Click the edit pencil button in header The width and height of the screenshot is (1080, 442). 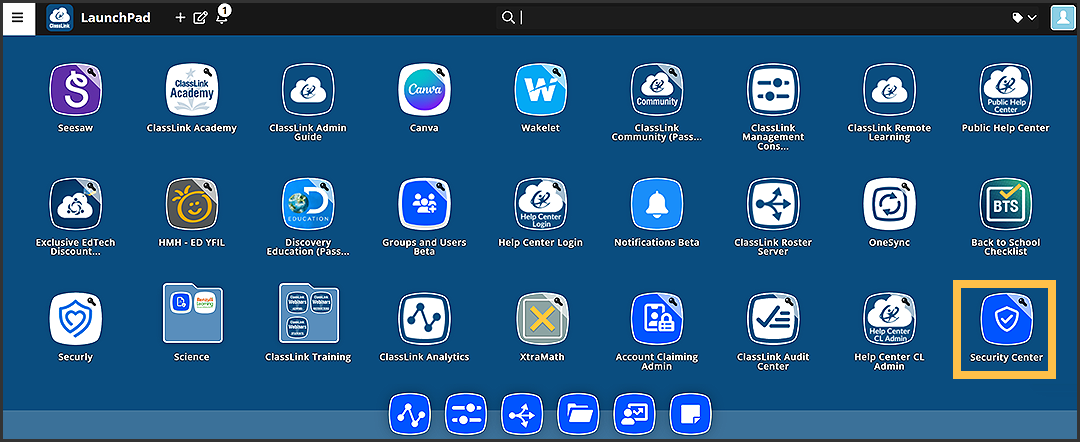pyautogui.click(x=200, y=18)
